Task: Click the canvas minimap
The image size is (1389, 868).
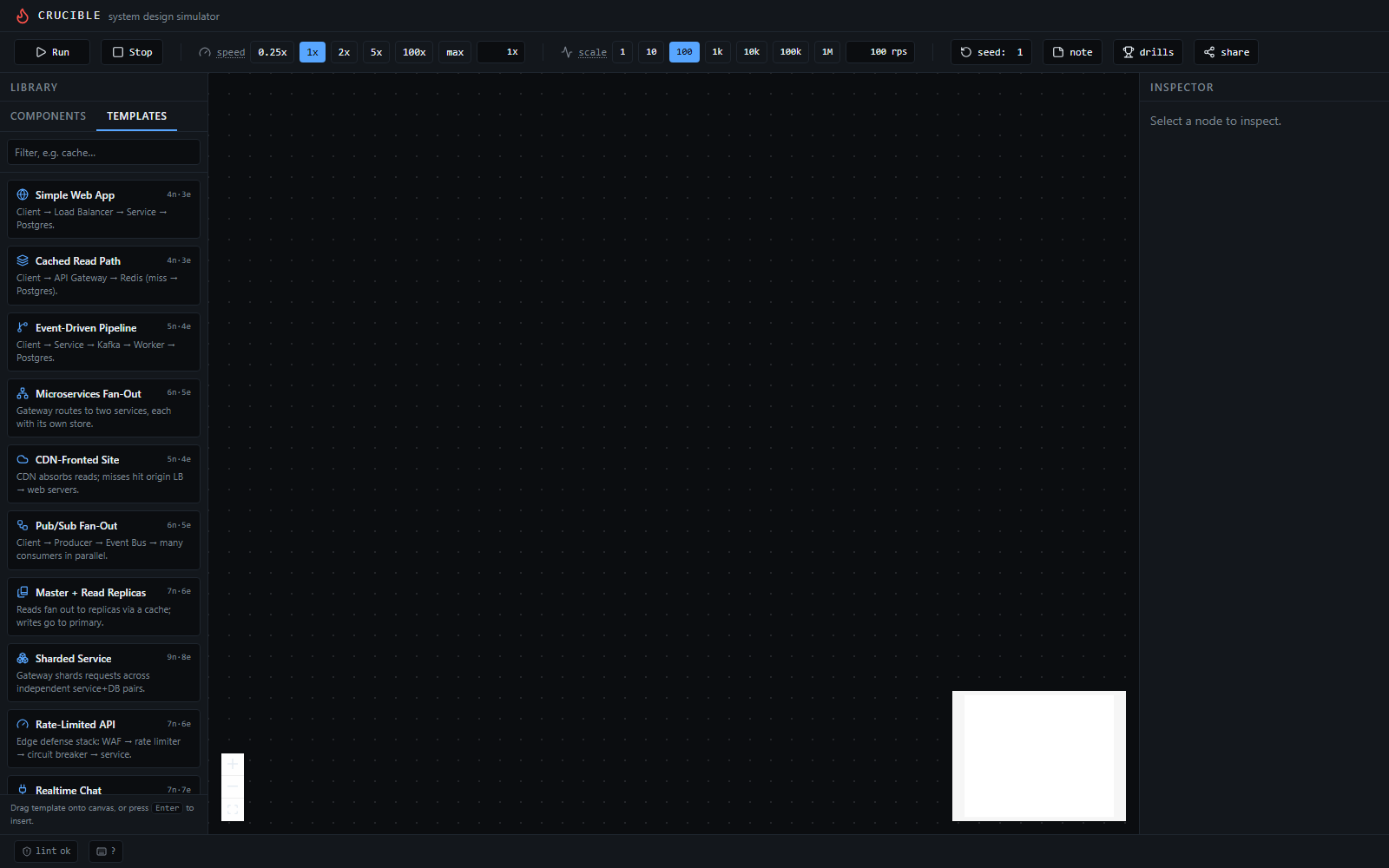Action: tap(1039, 756)
